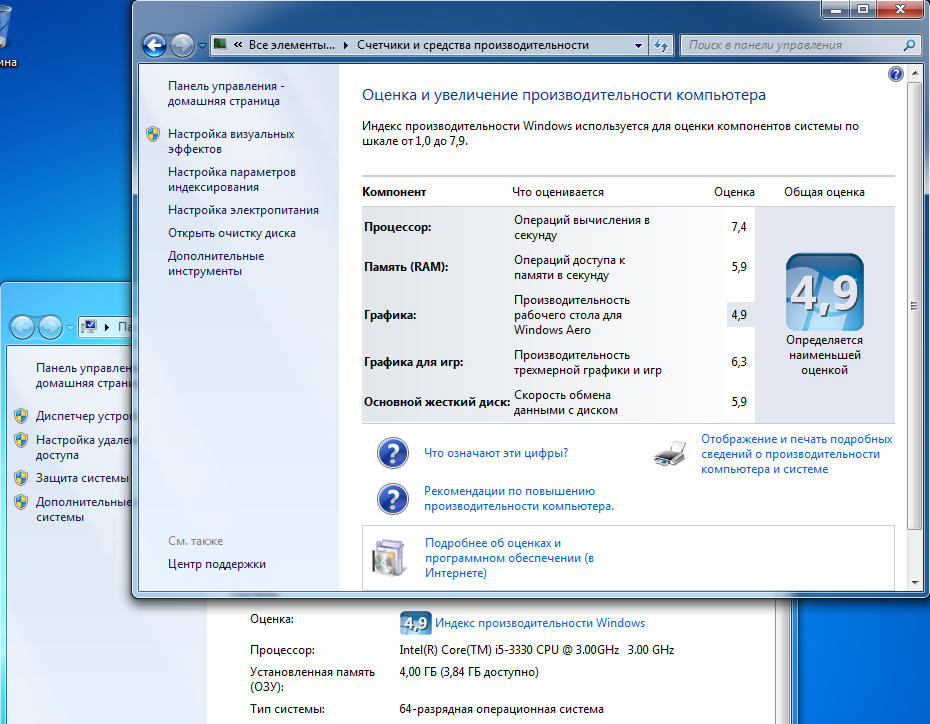Open 'Отображение и печать подробных сведений' link
This screenshot has width=930, height=724.
tap(797, 454)
